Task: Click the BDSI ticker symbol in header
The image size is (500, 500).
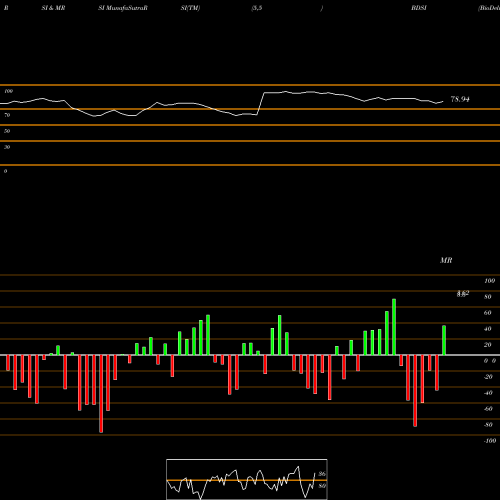Action: pyautogui.click(x=419, y=8)
